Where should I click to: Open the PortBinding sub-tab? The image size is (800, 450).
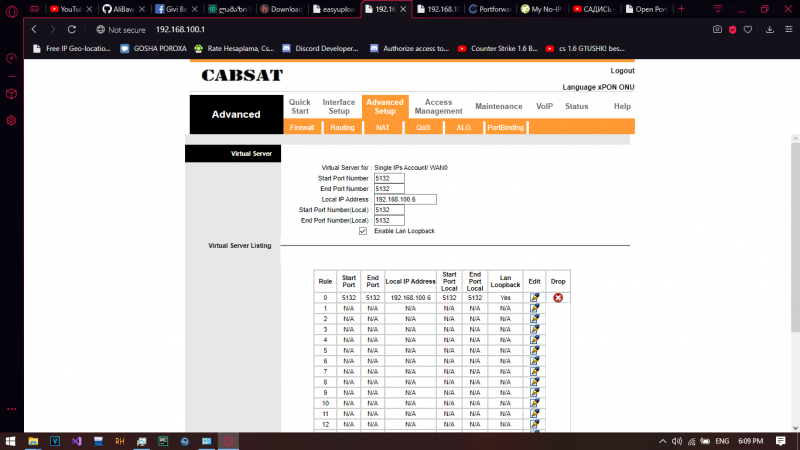pos(505,128)
